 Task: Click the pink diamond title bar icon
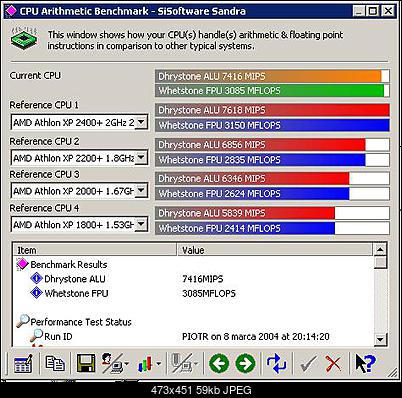click(x=11, y=11)
